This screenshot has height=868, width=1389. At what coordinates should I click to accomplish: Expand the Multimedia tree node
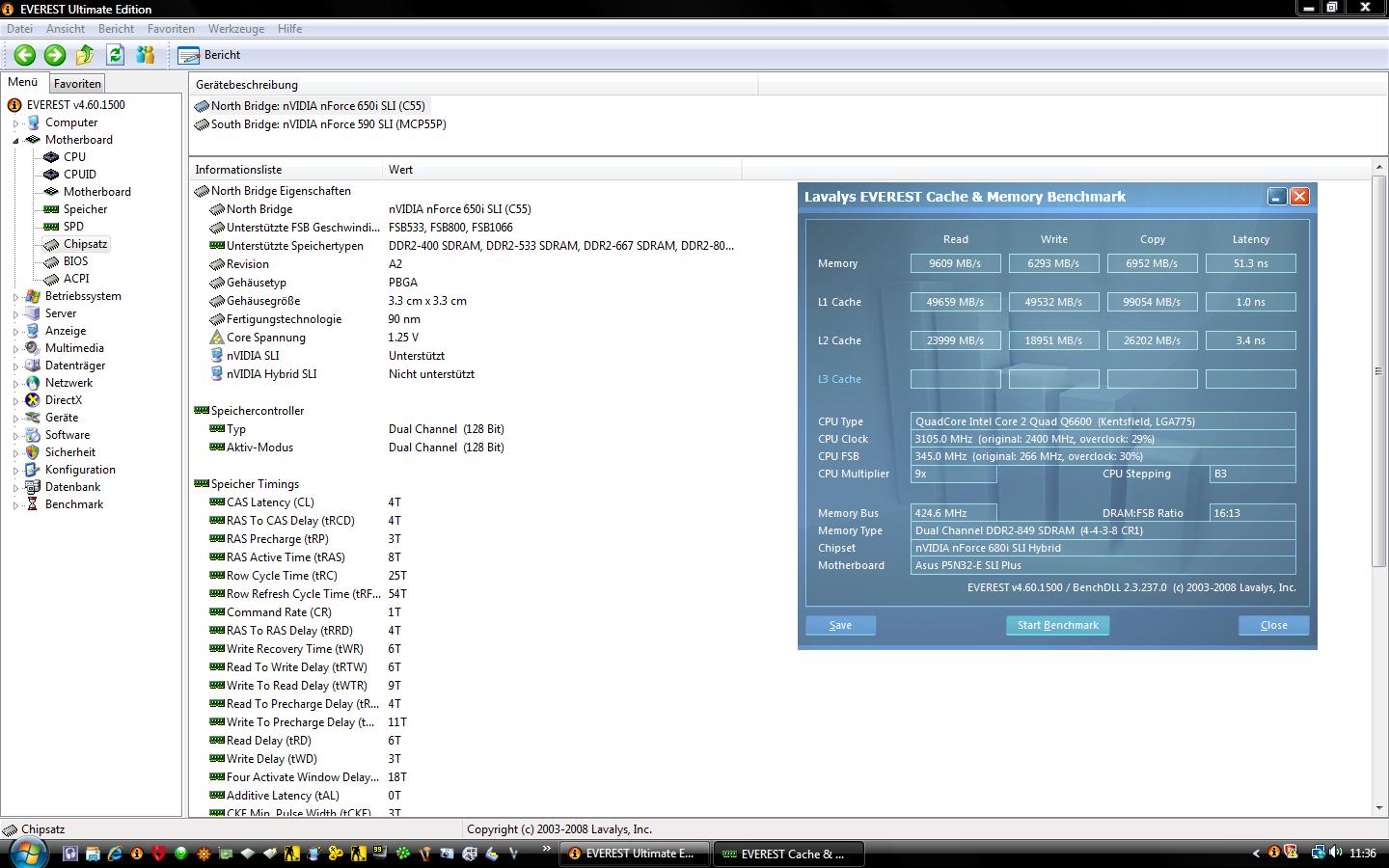click(15, 349)
